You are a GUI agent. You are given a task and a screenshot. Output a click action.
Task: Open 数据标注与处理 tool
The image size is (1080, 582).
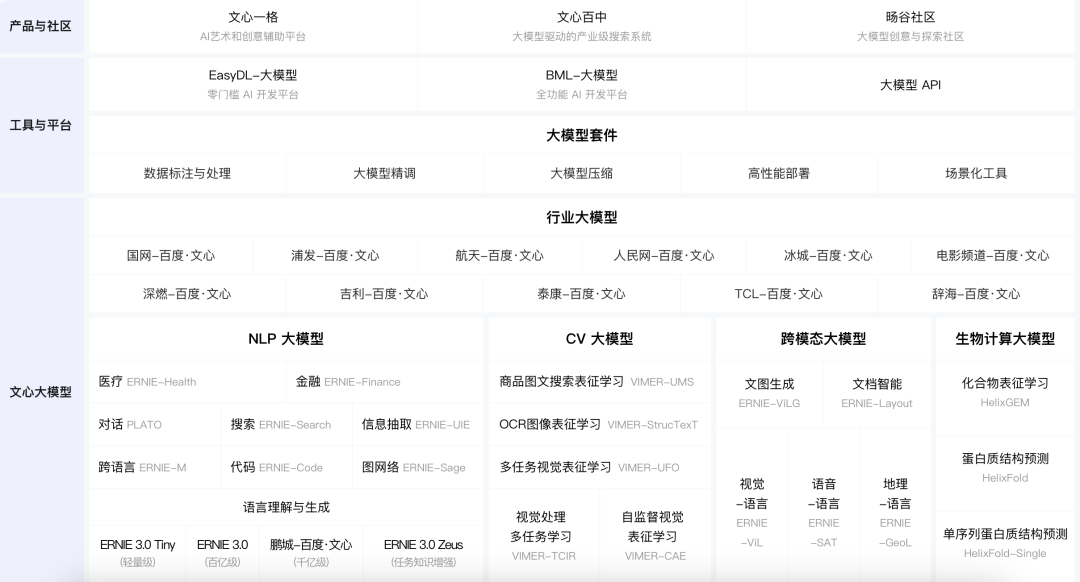click(187, 174)
